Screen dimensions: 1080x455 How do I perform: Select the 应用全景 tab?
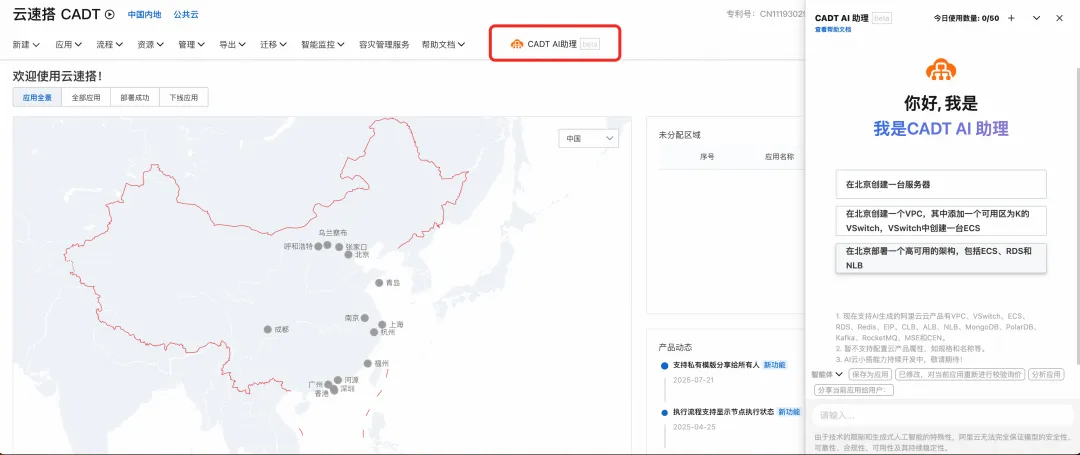[x=37, y=97]
